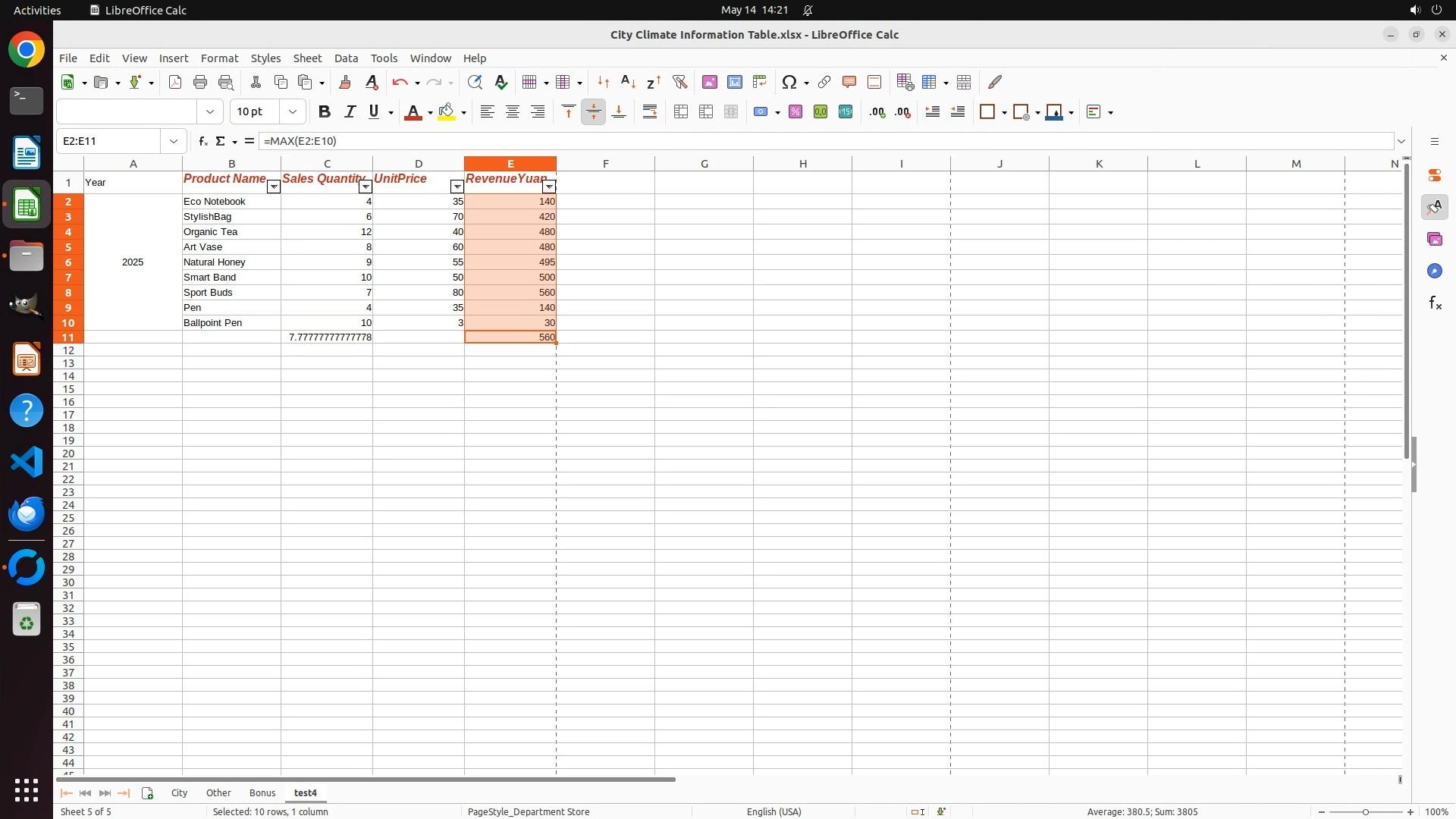Insert special character Omega icon
This screenshot has height=819, width=1456.
click(789, 82)
